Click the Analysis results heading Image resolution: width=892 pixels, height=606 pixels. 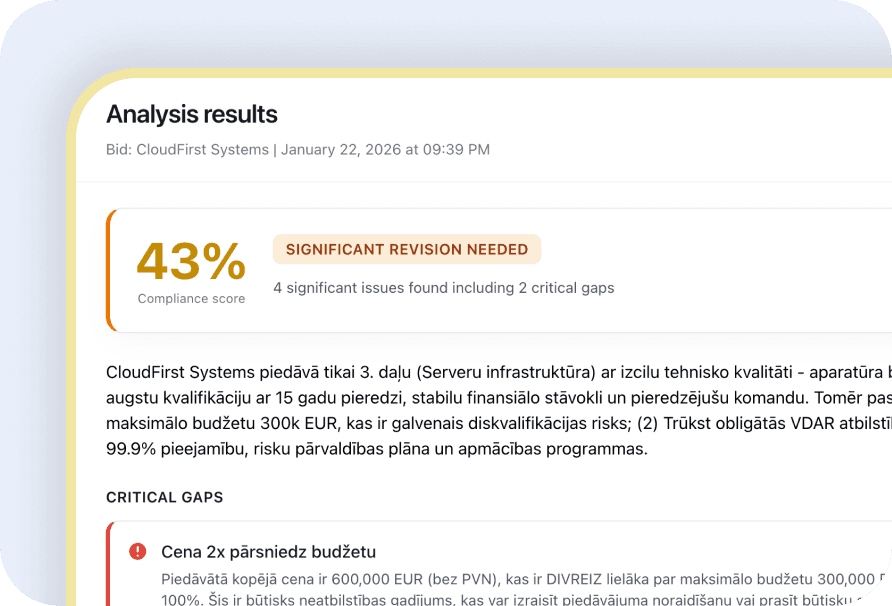click(192, 114)
